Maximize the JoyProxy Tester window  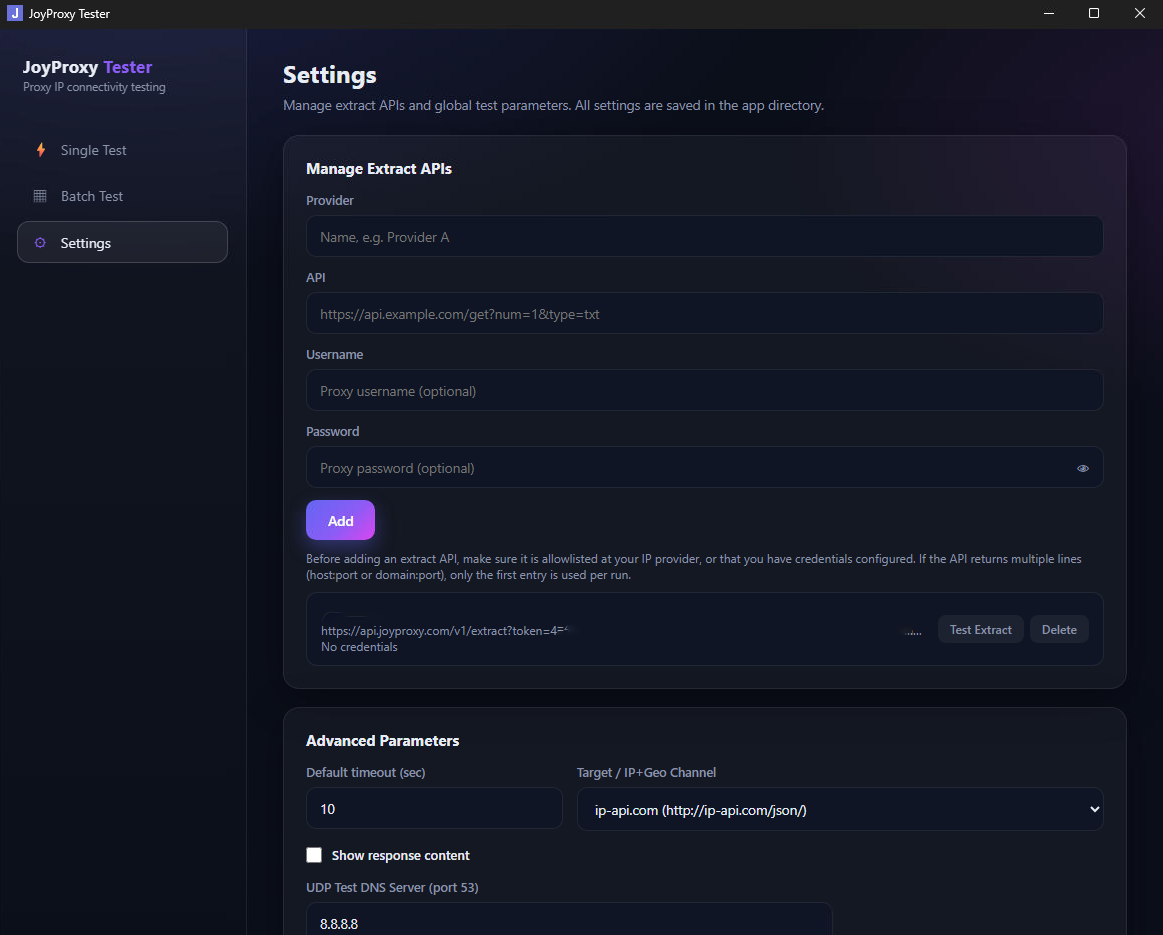[1093, 13]
